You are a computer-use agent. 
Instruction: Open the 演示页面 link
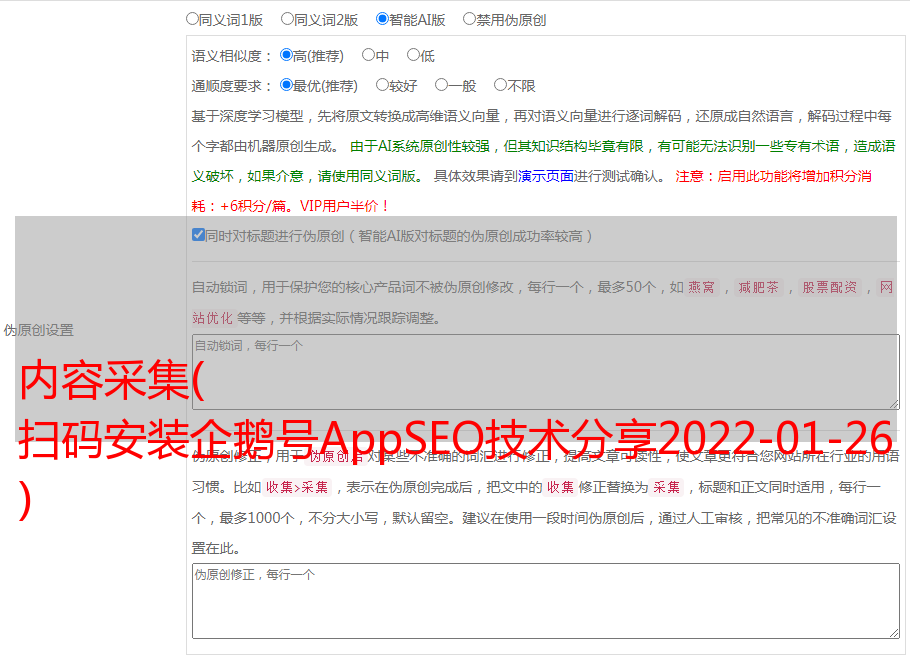[x=546, y=176]
